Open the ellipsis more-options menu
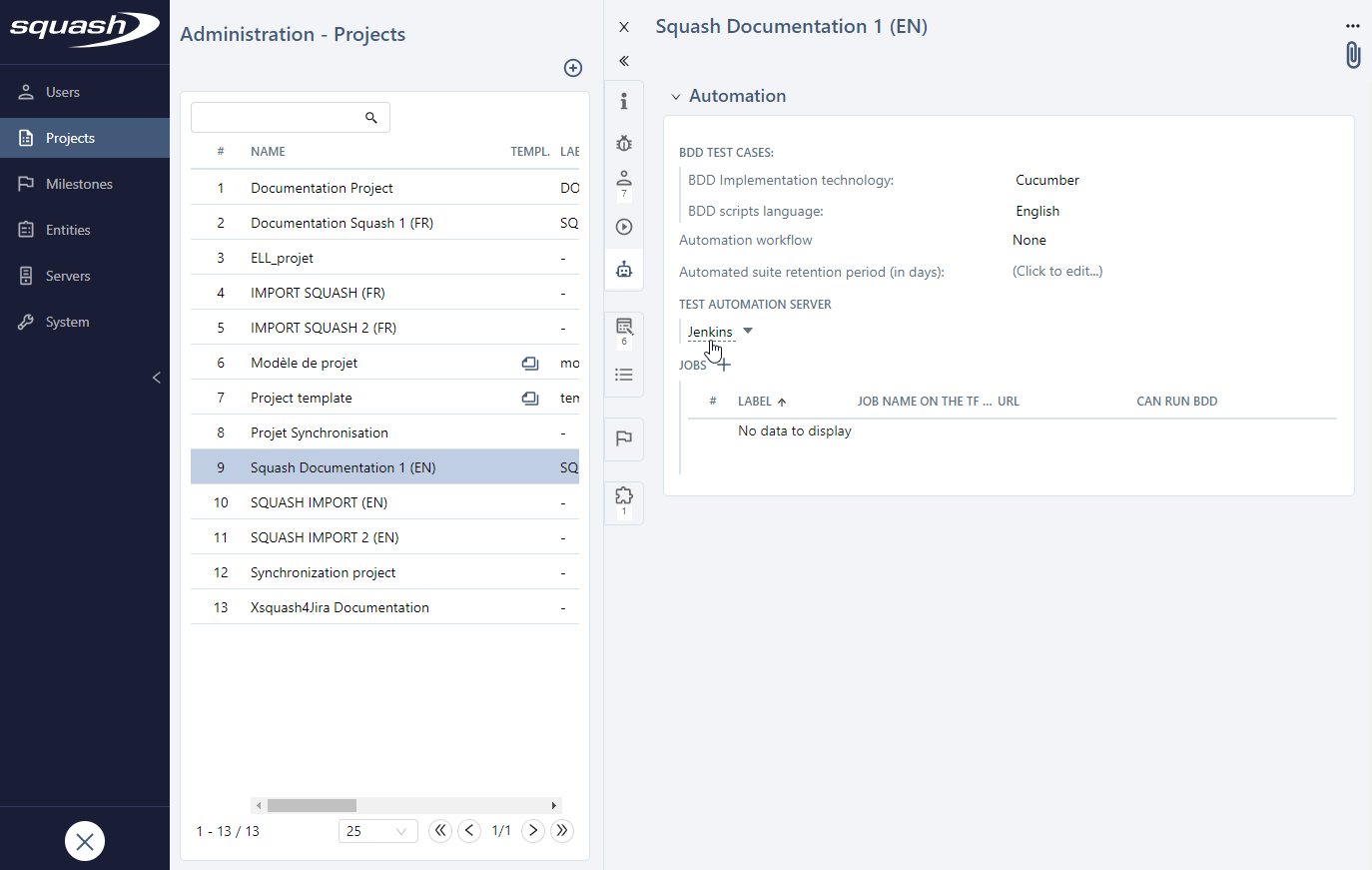This screenshot has height=870, width=1372. tap(1353, 25)
